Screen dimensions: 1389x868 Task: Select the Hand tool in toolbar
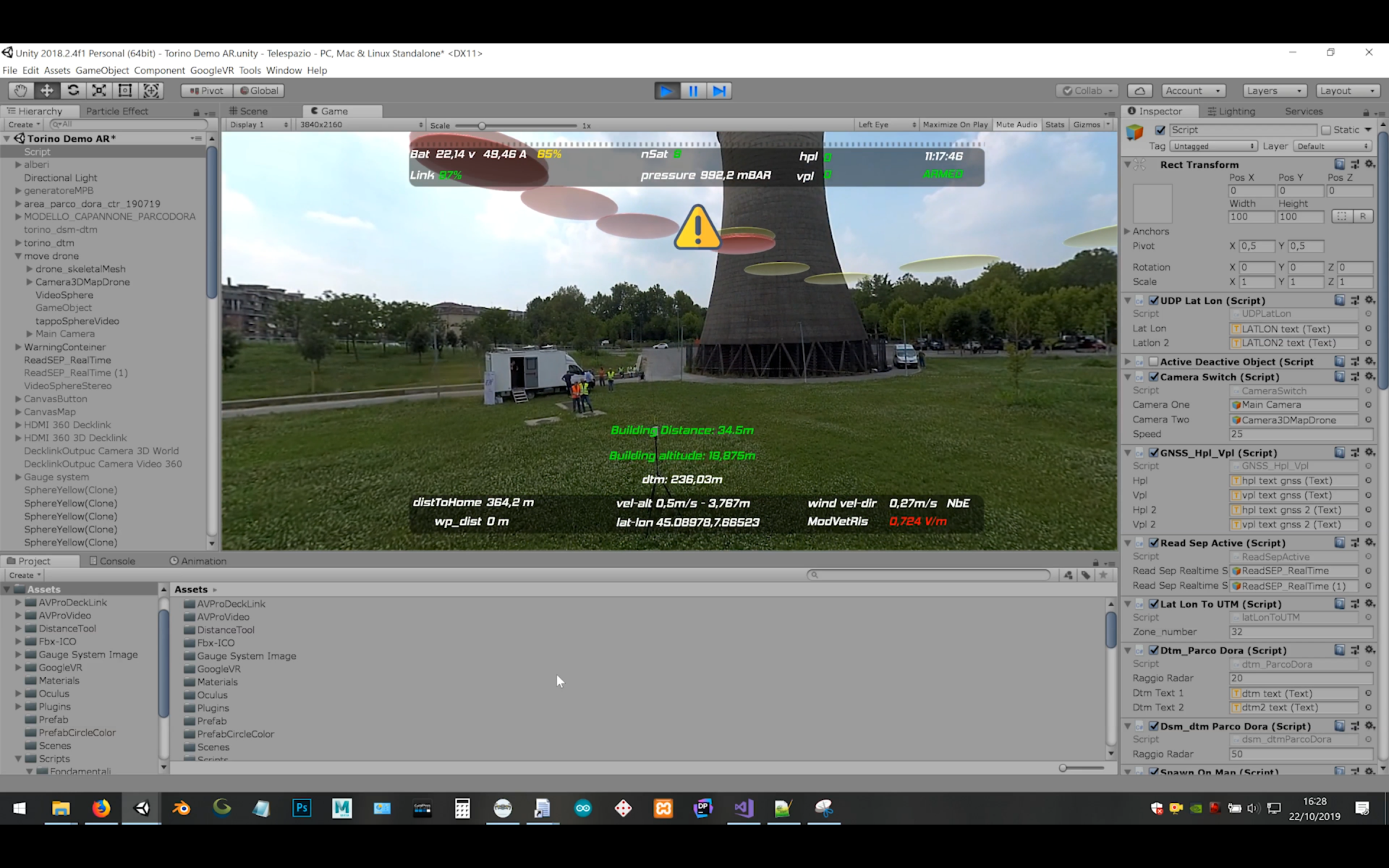pyautogui.click(x=20, y=90)
